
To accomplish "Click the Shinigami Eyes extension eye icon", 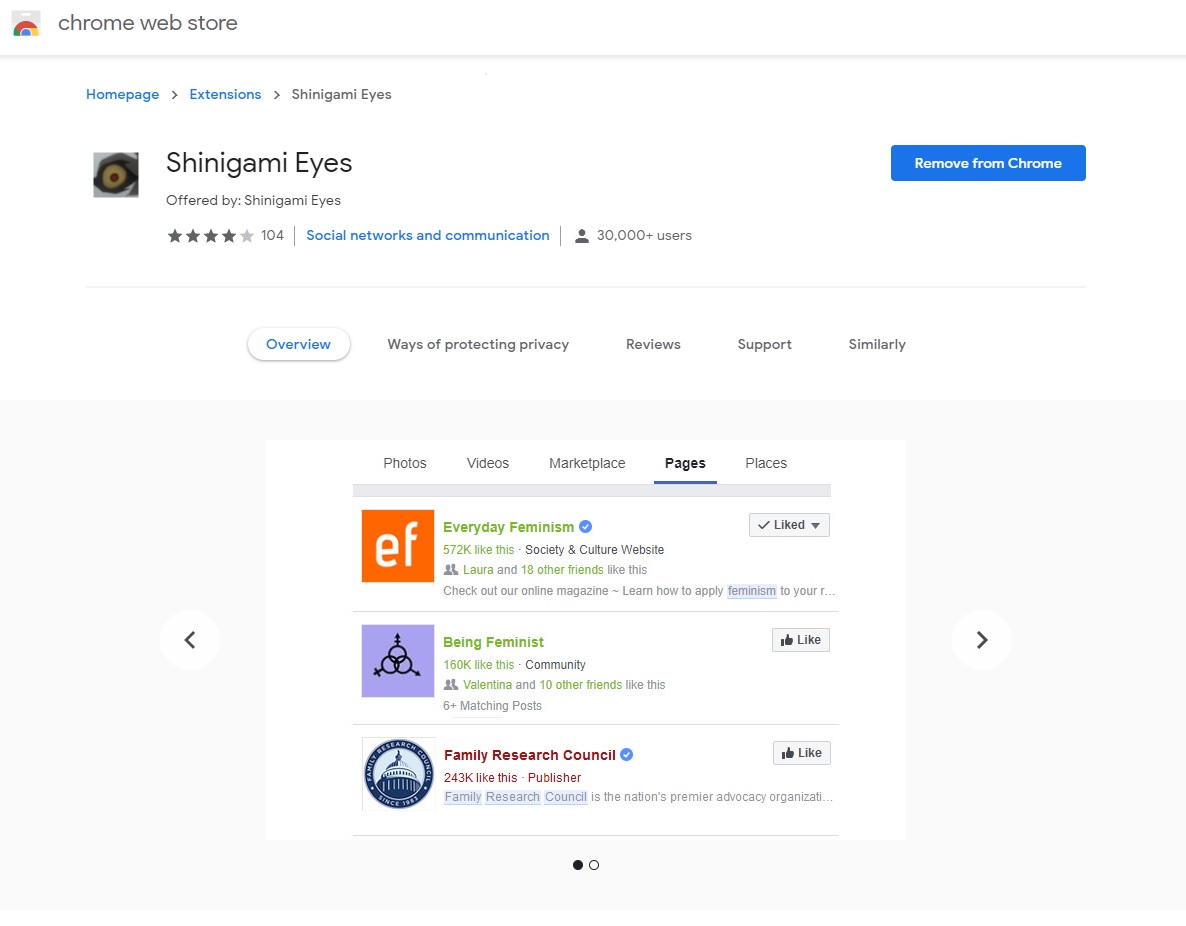I will (116, 175).
